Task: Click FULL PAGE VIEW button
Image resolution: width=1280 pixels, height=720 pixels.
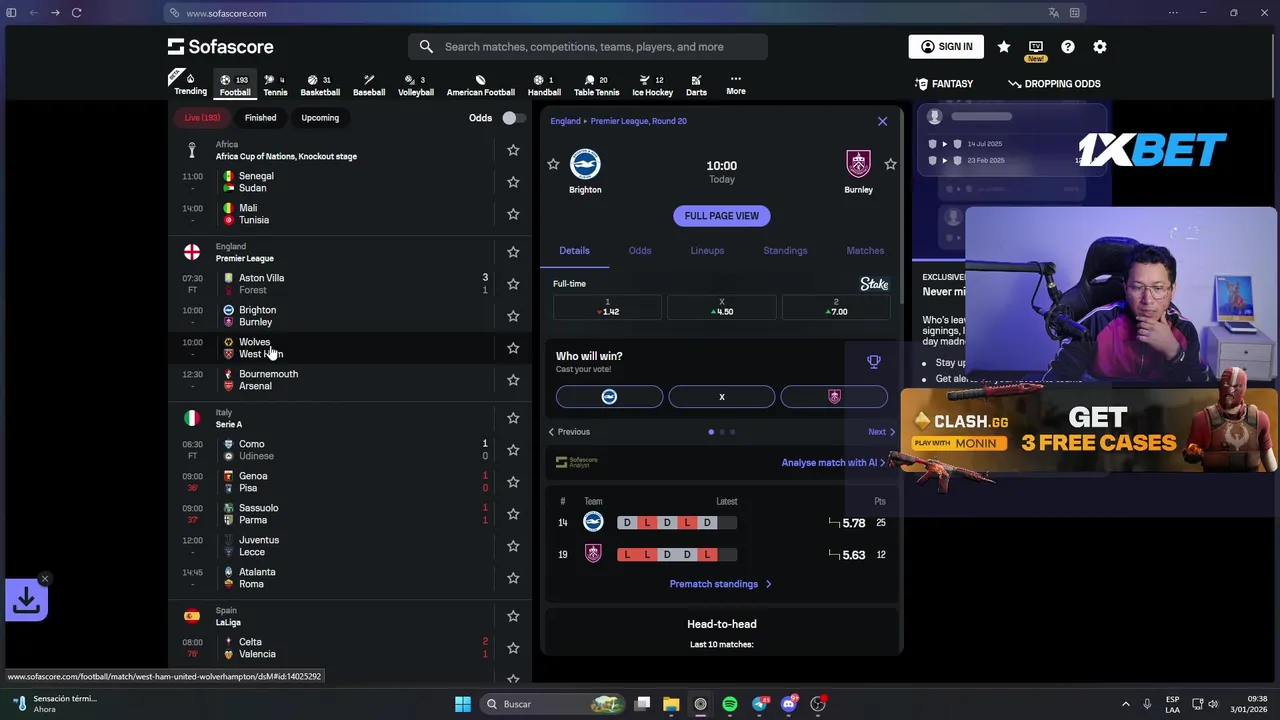Action: pyautogui.click(x=721, y=216)
